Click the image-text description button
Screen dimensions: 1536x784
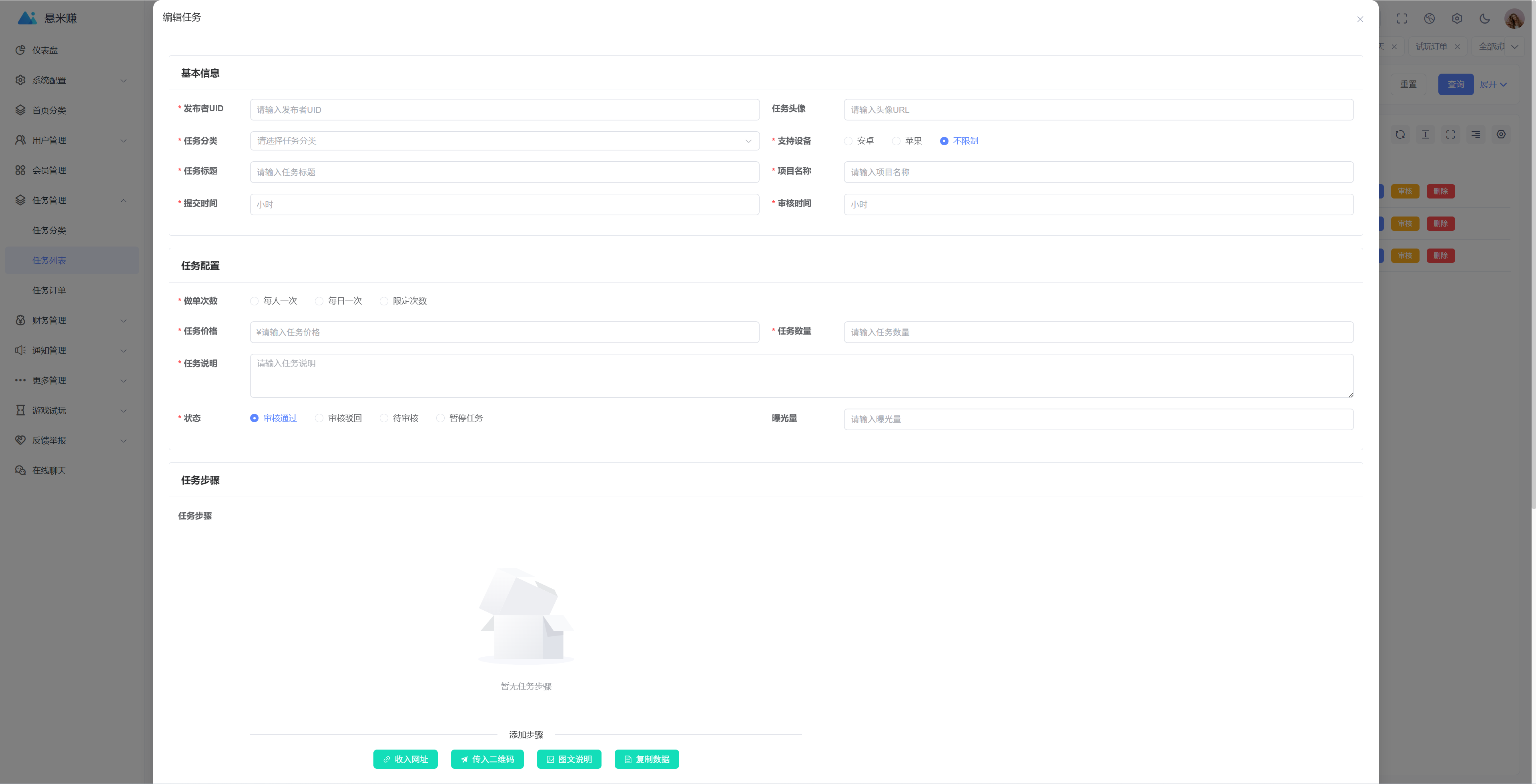coord(569,759)
